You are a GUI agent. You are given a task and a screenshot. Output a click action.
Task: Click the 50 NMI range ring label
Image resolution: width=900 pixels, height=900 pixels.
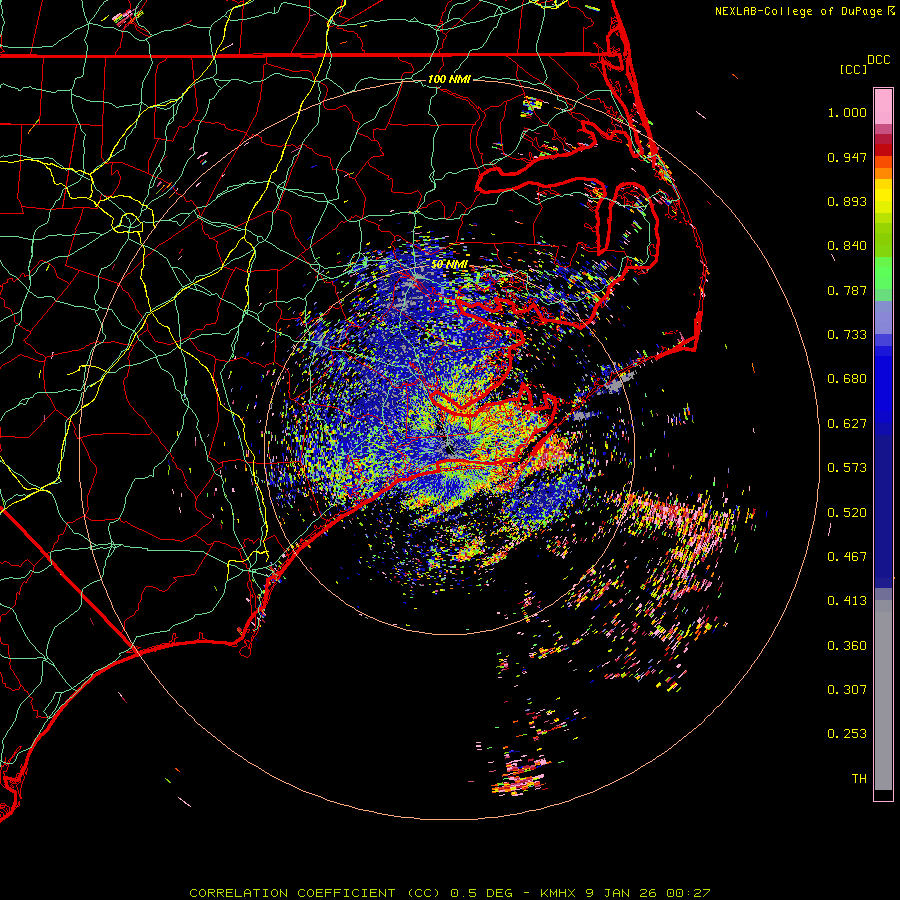[449, 265]
